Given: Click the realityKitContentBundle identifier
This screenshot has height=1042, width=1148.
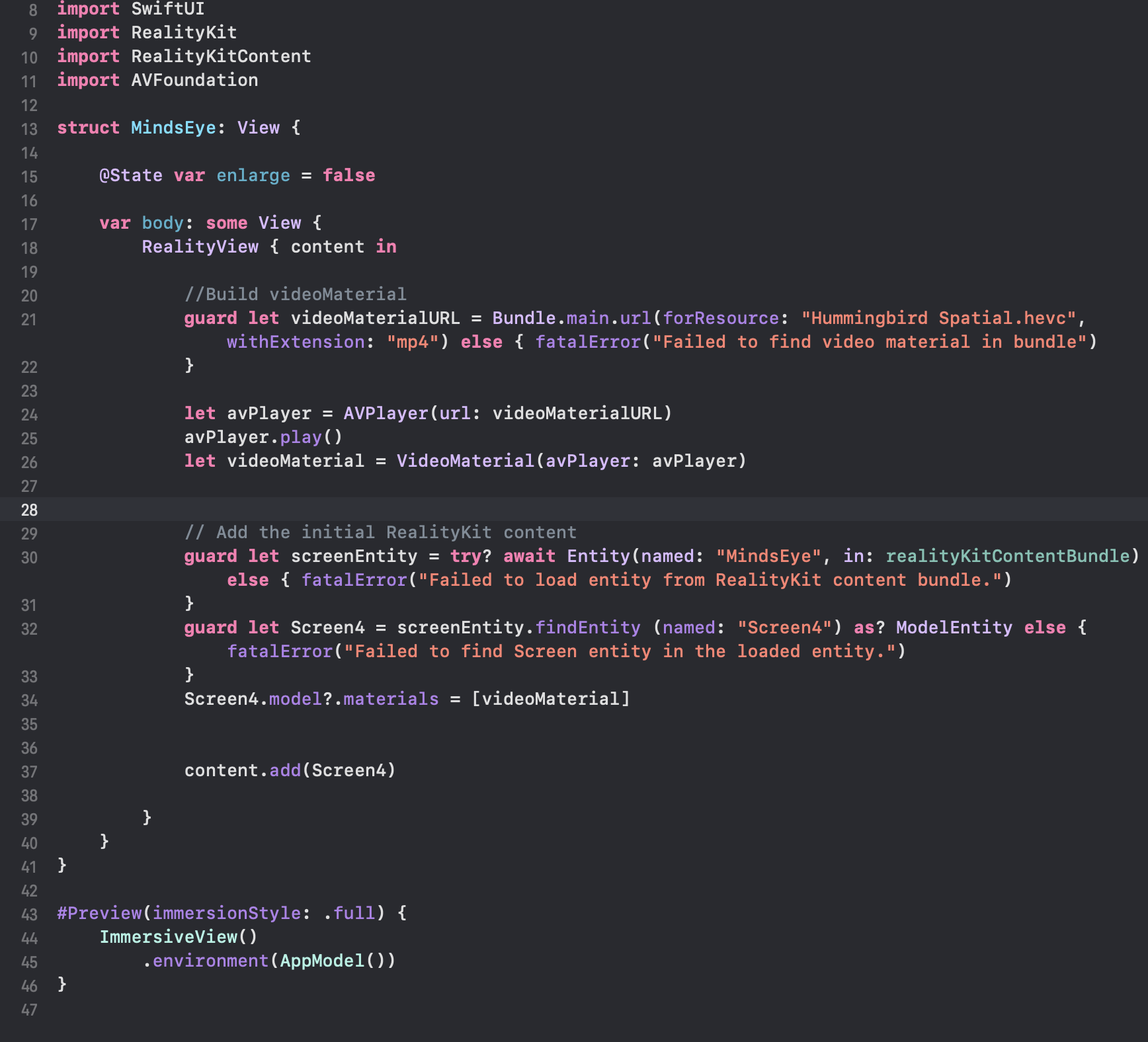Looking at the screenshot, I should click(x=1007, y=556).
